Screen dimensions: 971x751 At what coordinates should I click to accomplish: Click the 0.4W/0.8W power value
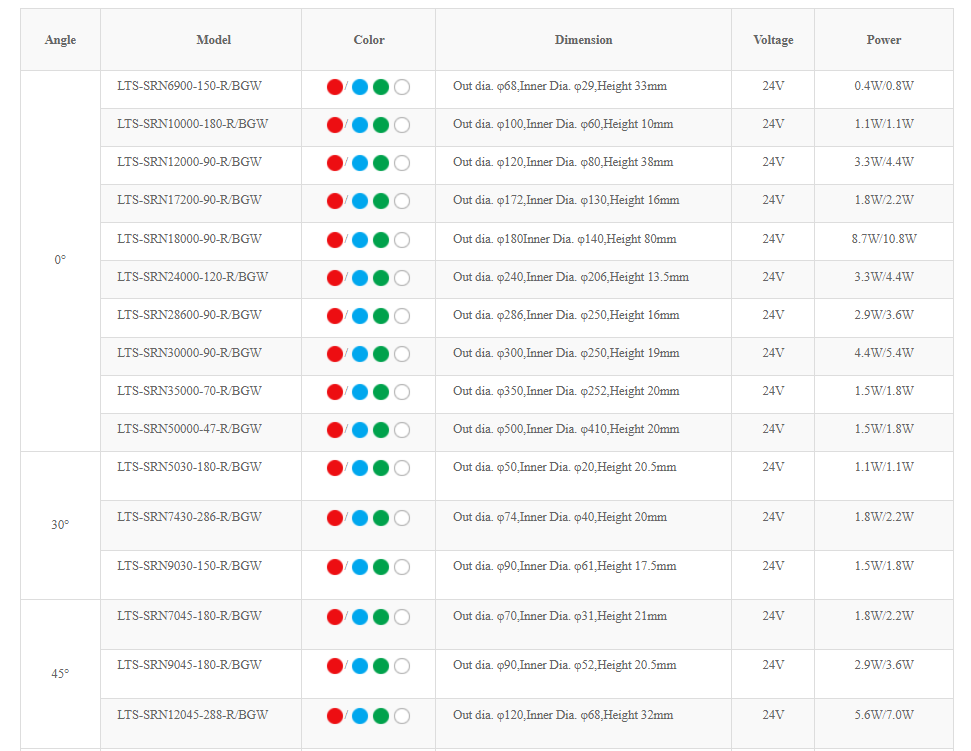pos(884,86)
